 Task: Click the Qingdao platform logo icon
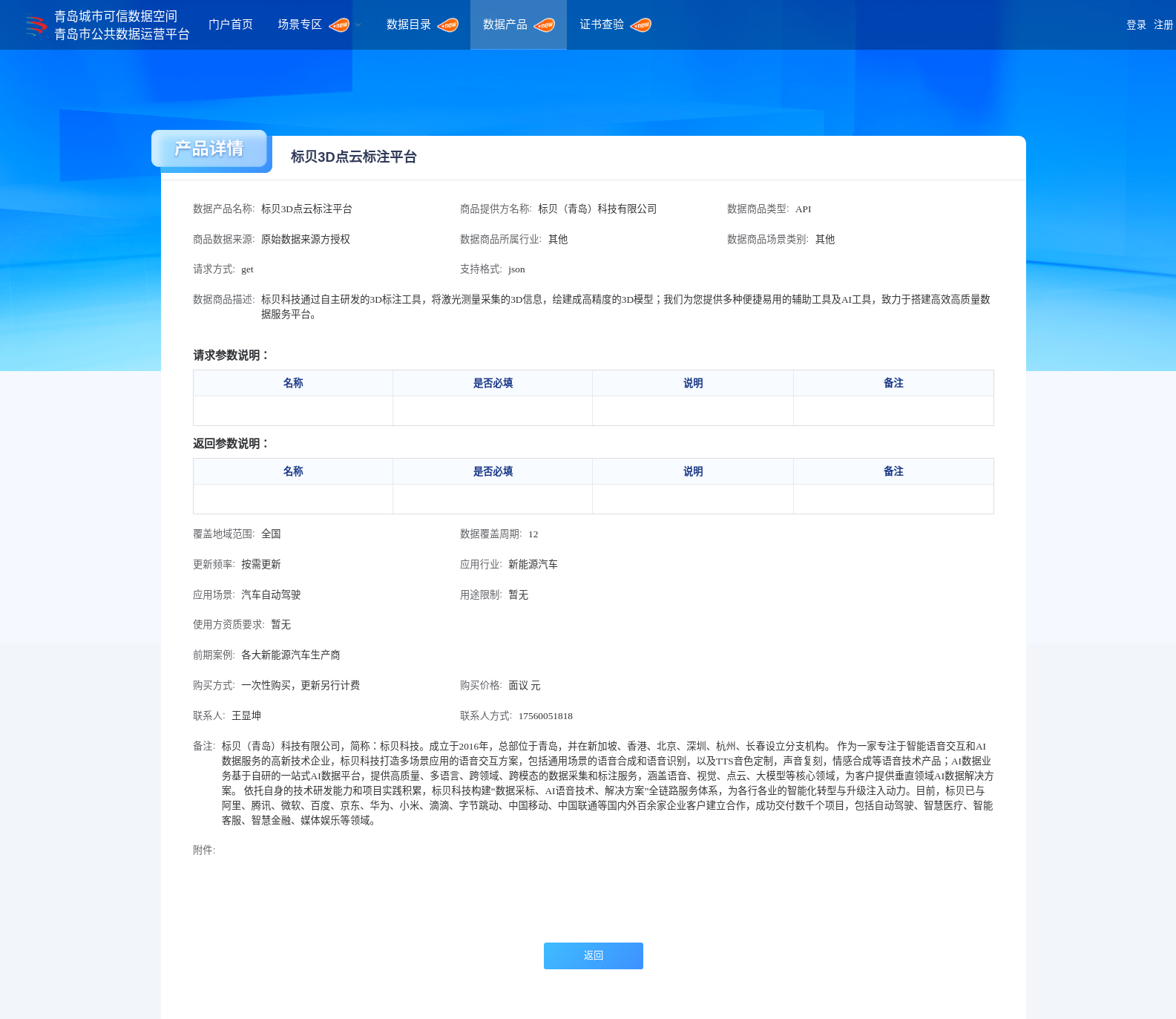(35, 25)
